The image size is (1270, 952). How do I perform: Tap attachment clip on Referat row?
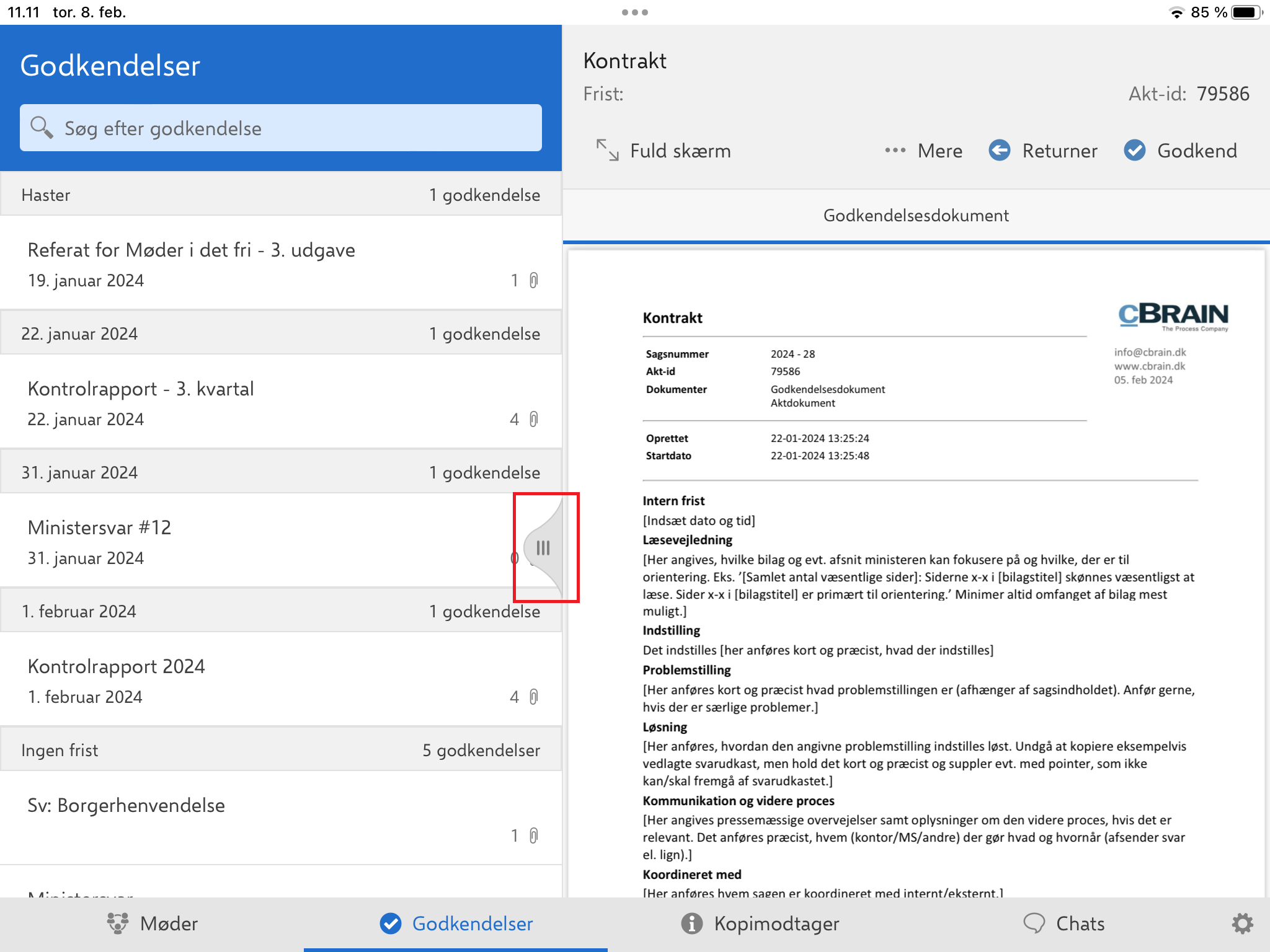(533, 281)
